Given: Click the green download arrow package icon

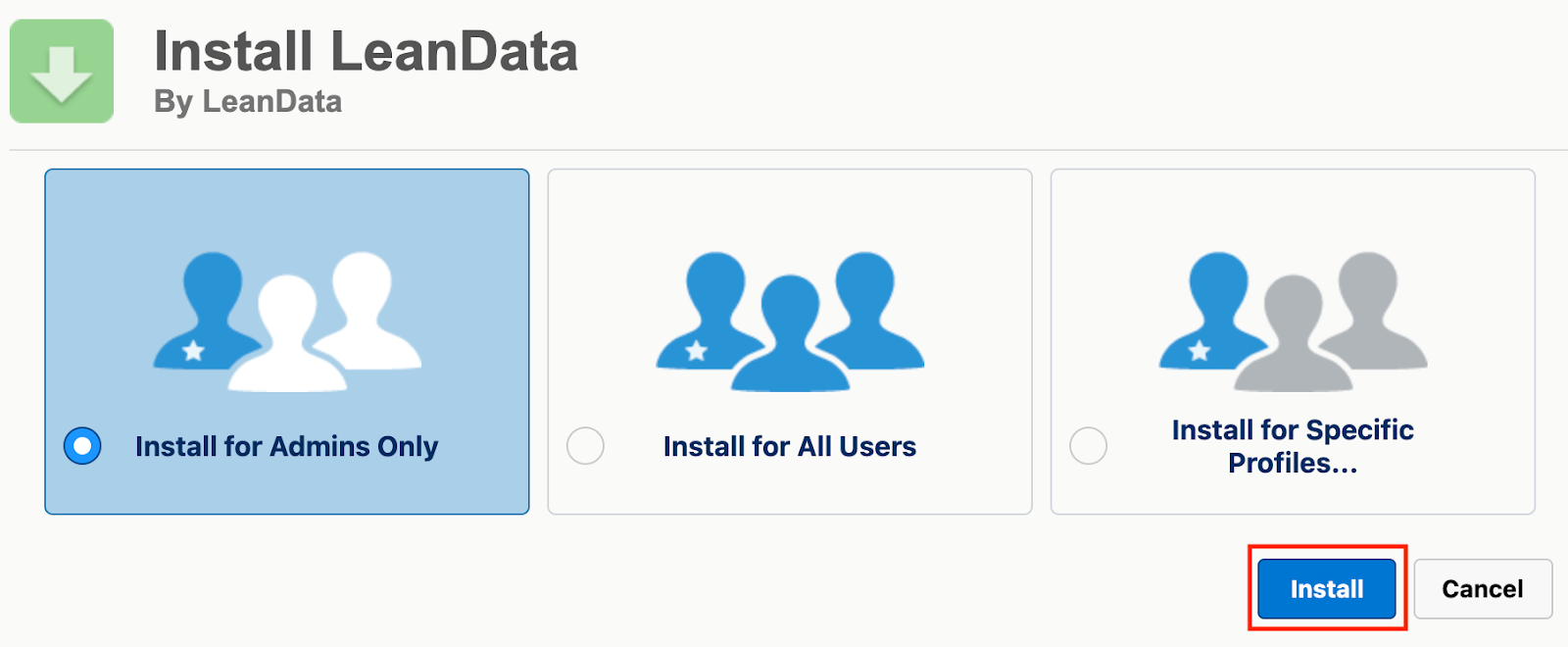Looking at the screenshot, I should pos(62,72).
